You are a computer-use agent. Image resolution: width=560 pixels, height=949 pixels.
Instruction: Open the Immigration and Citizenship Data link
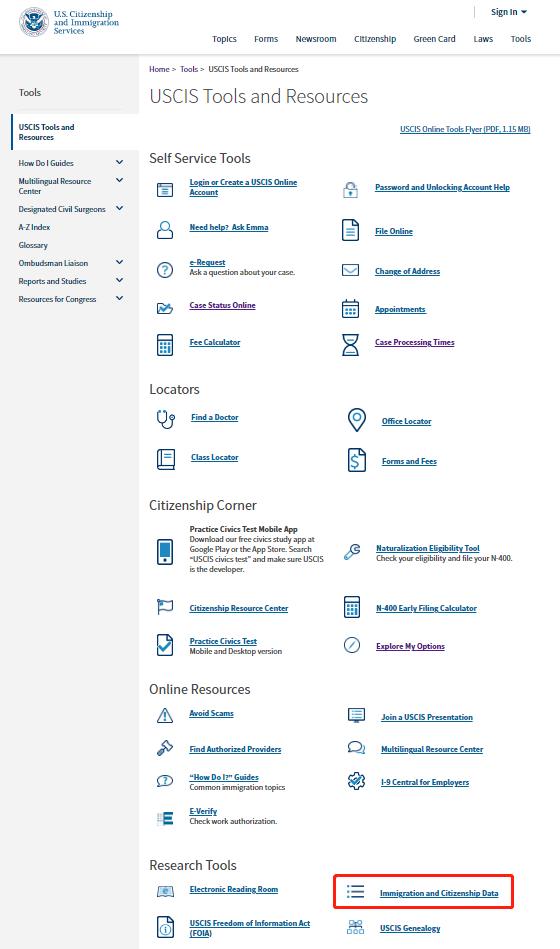pyautogui.click(x=439, y=893)
